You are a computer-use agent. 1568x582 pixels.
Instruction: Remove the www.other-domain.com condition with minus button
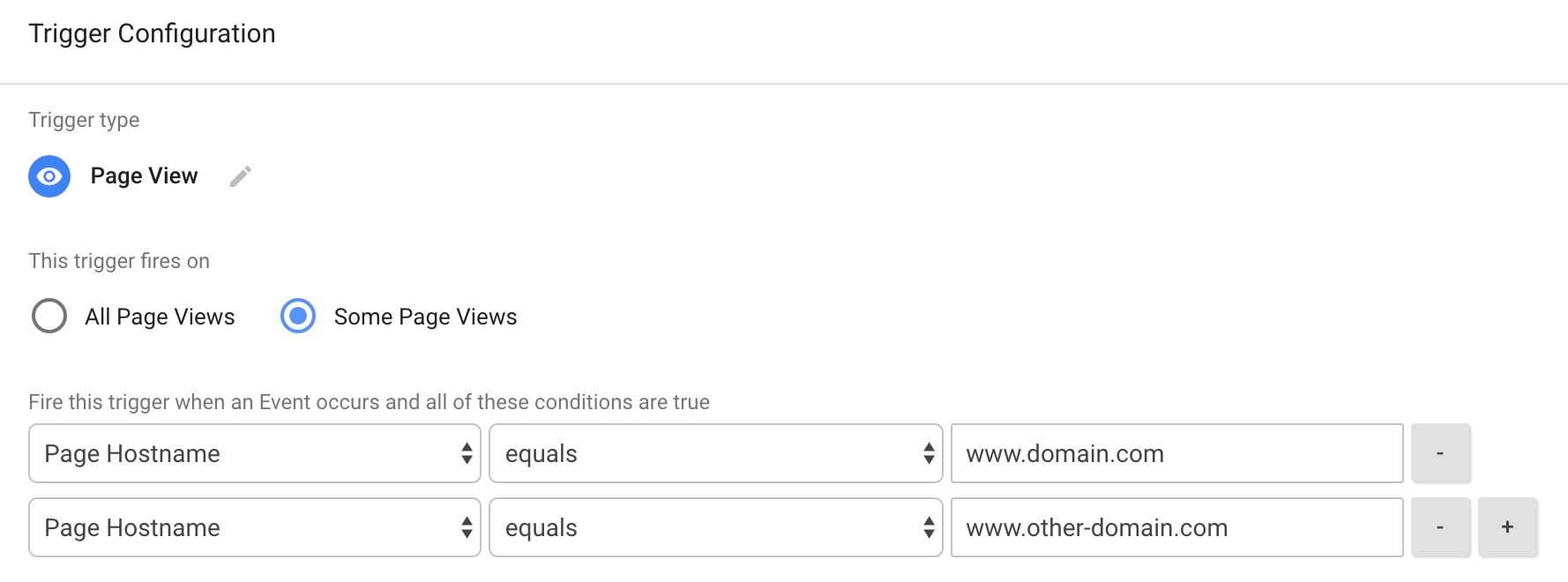point(1440,527)
